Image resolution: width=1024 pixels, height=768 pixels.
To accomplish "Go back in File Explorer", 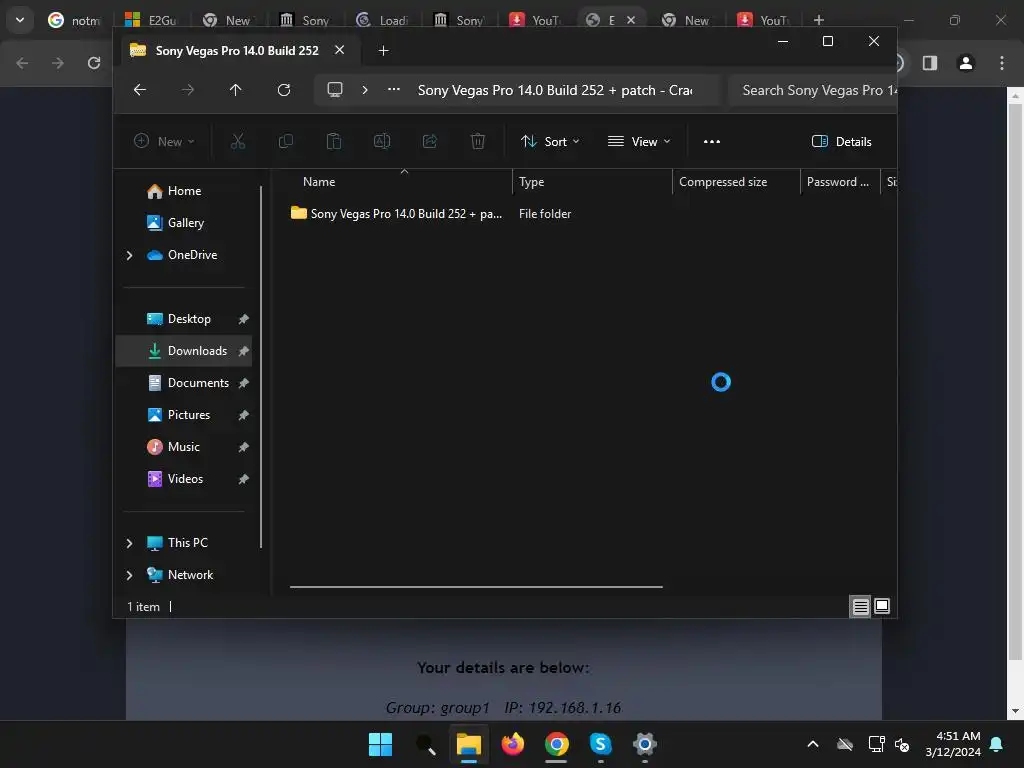I will click(x=140, y=90).
